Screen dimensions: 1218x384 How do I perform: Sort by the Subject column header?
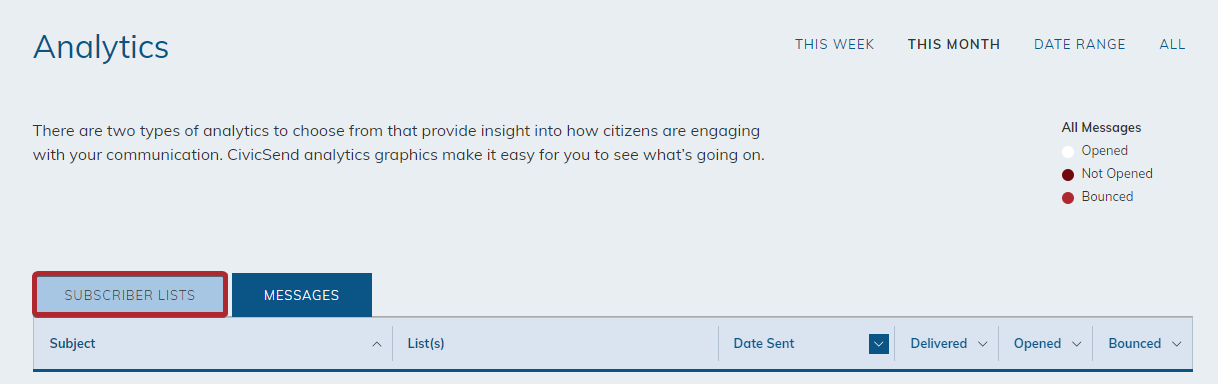point(72,343)
